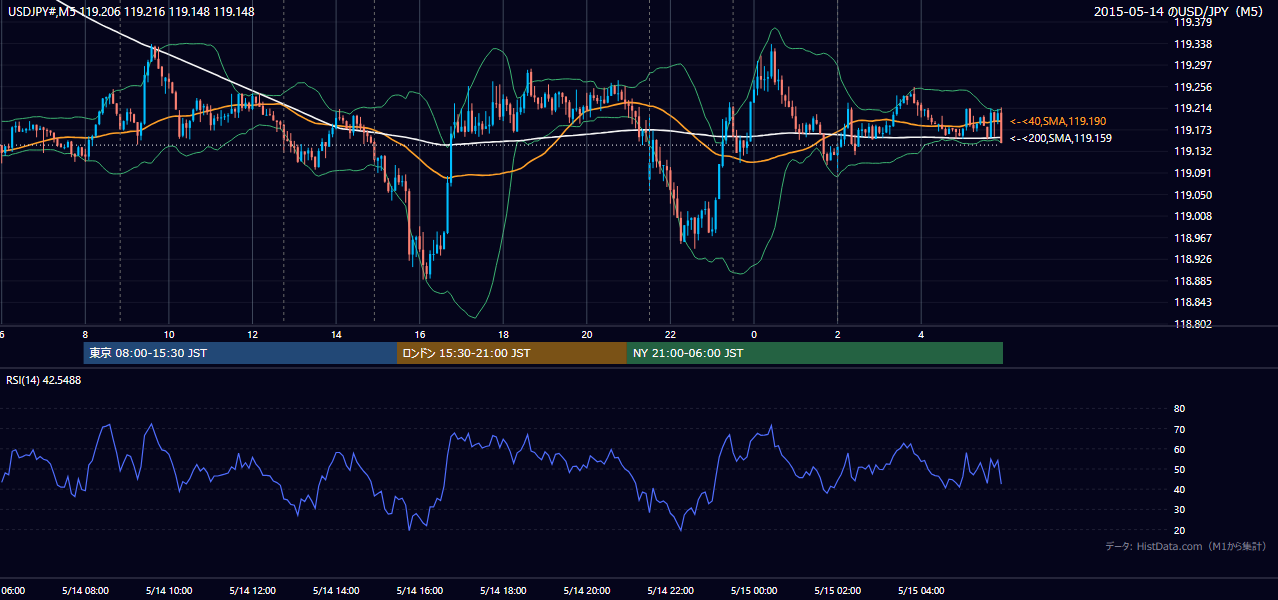
Task: Click price axis value 118.885
Action: tap(1192, 281)
